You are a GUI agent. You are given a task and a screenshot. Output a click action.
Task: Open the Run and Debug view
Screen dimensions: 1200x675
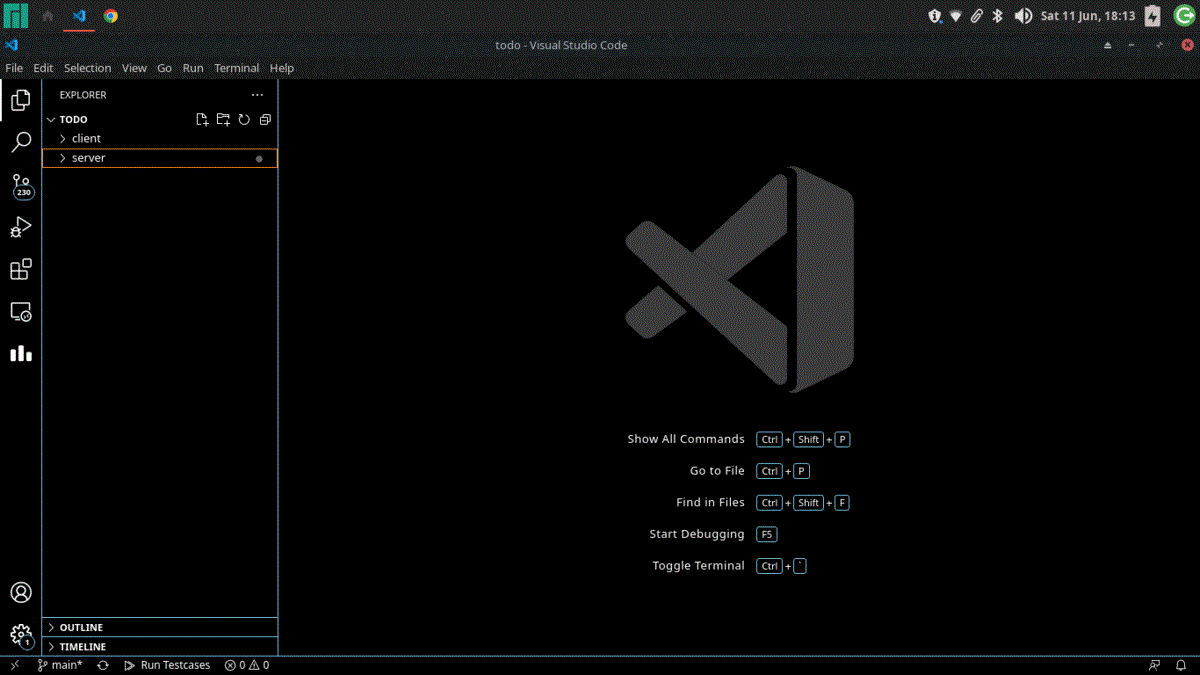click(21, 227)
